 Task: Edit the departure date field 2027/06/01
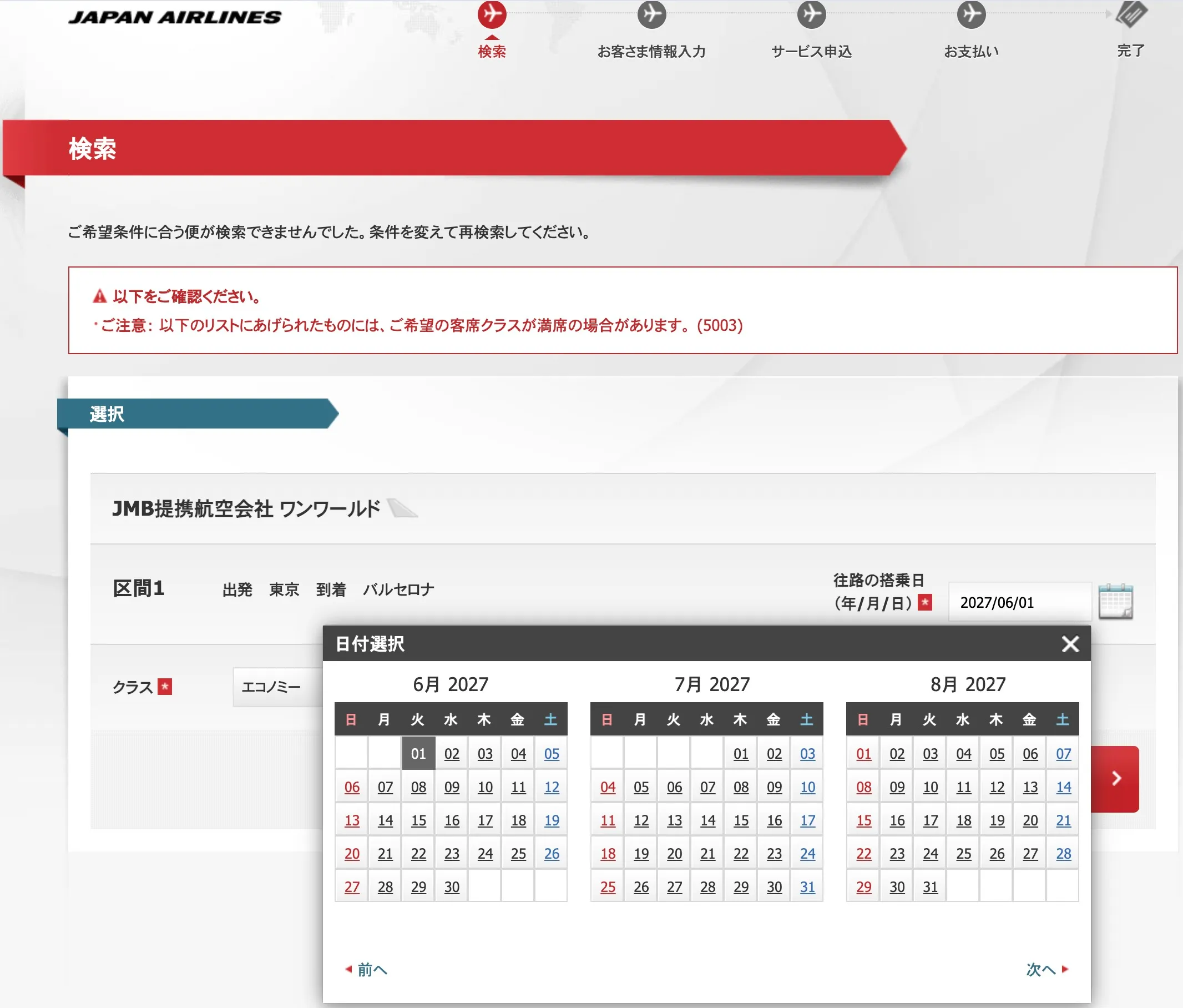click(1020, 602)
